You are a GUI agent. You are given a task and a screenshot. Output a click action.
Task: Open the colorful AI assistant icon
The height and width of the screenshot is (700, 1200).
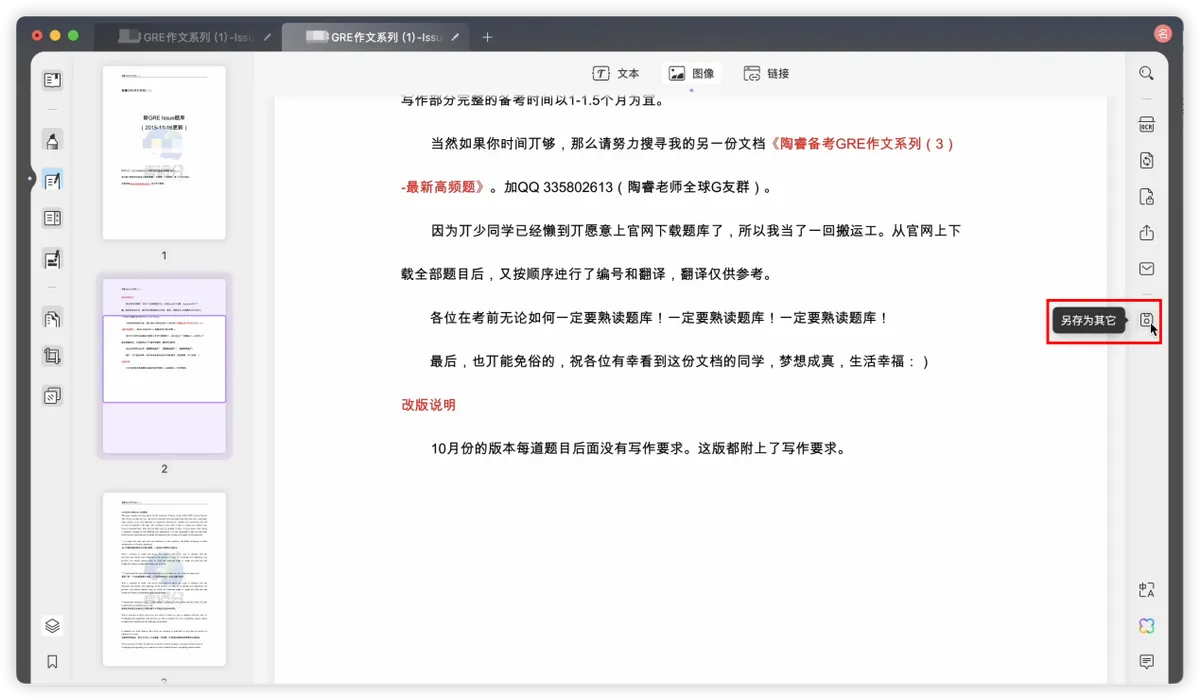(1146, 626)
